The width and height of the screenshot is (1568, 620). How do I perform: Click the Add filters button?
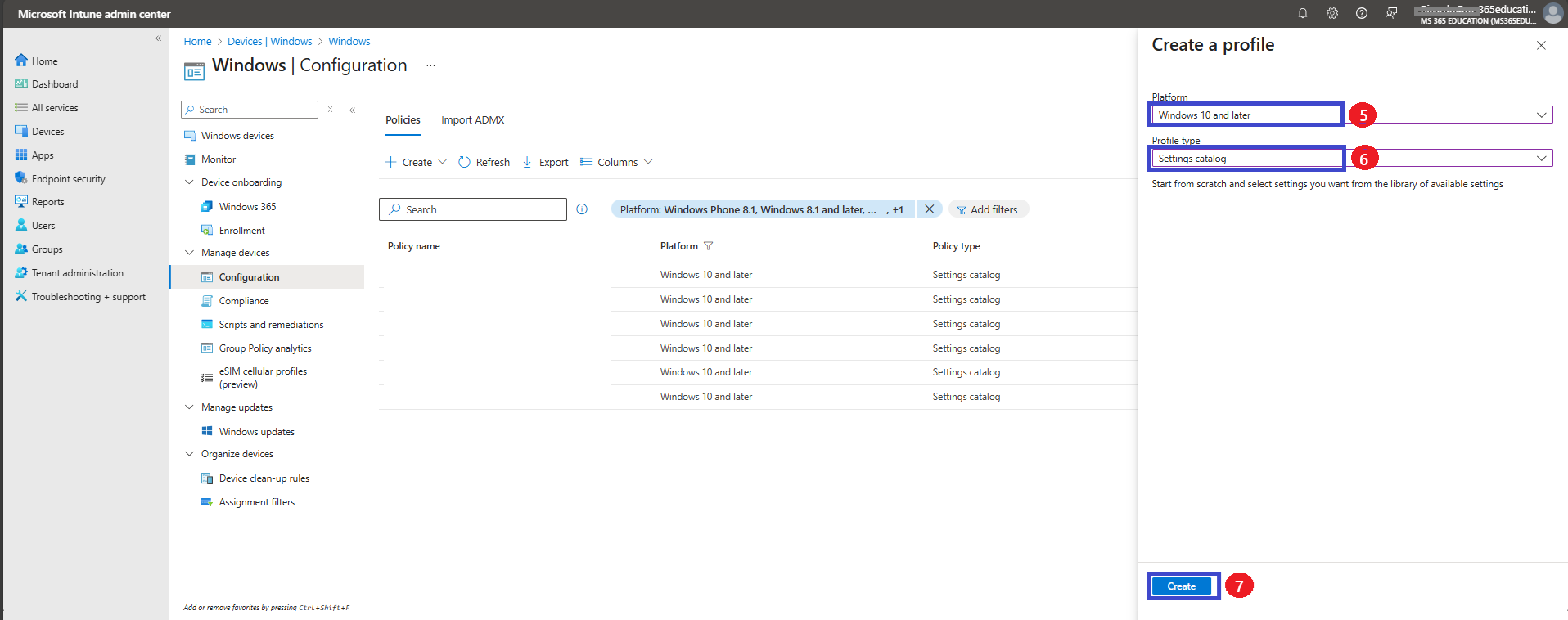989,209
